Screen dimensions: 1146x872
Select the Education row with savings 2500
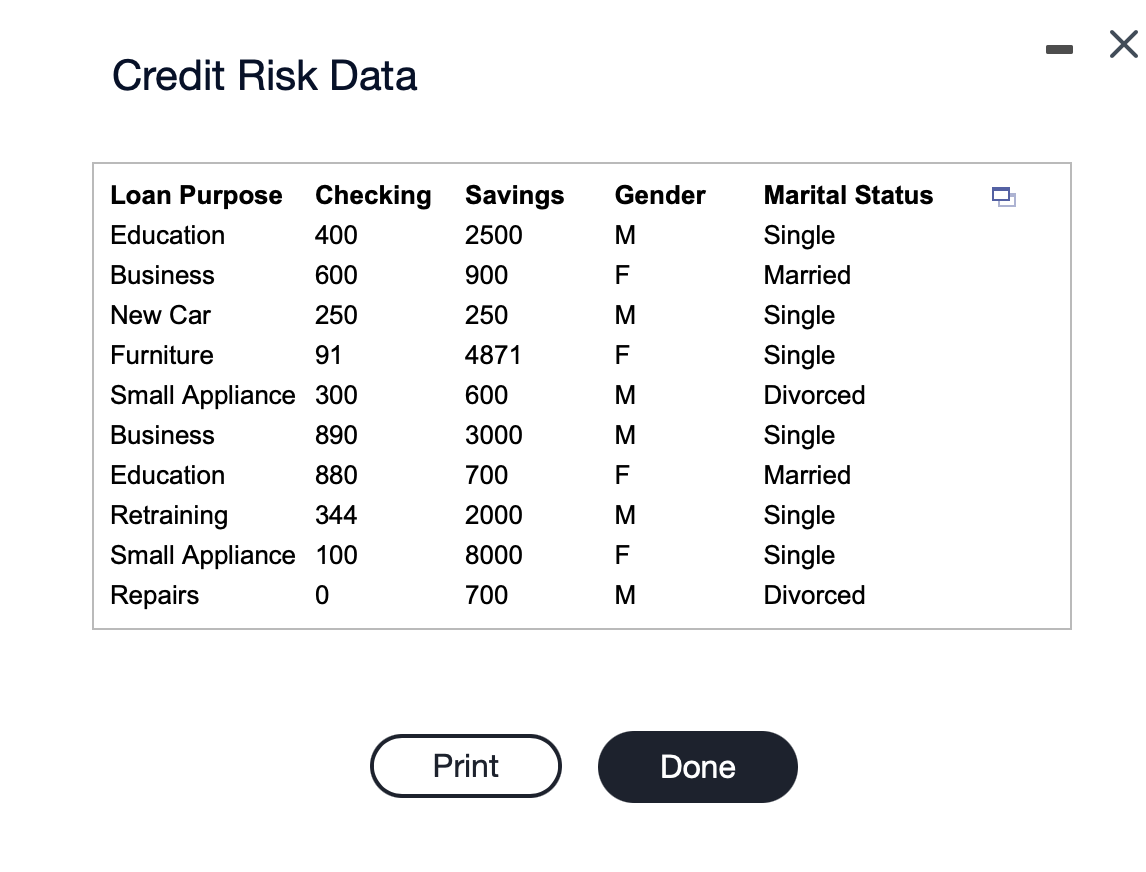point(167,235)
